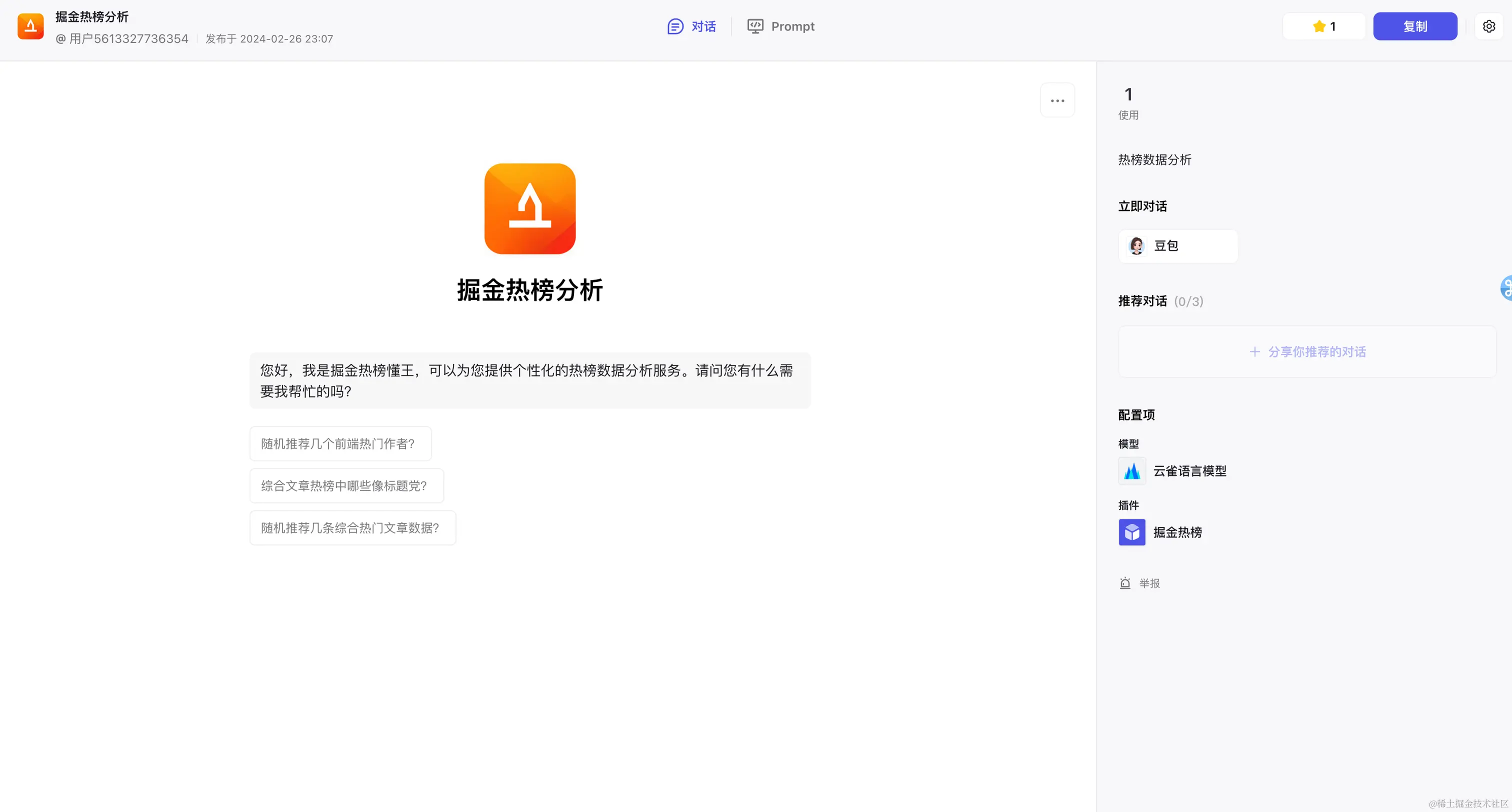Screen dimensions: 1512x812
Task: Click the floating blue icon at right edge
Action: (x=1505, y=287)
